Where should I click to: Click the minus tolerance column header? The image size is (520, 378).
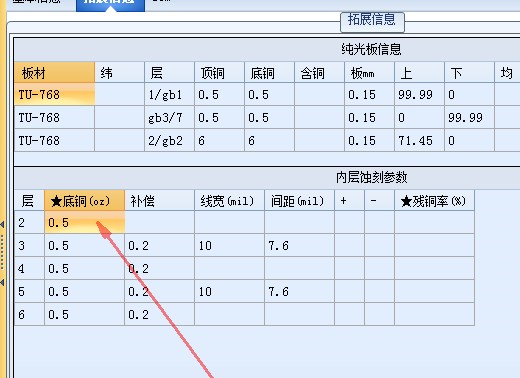[379, 201]
